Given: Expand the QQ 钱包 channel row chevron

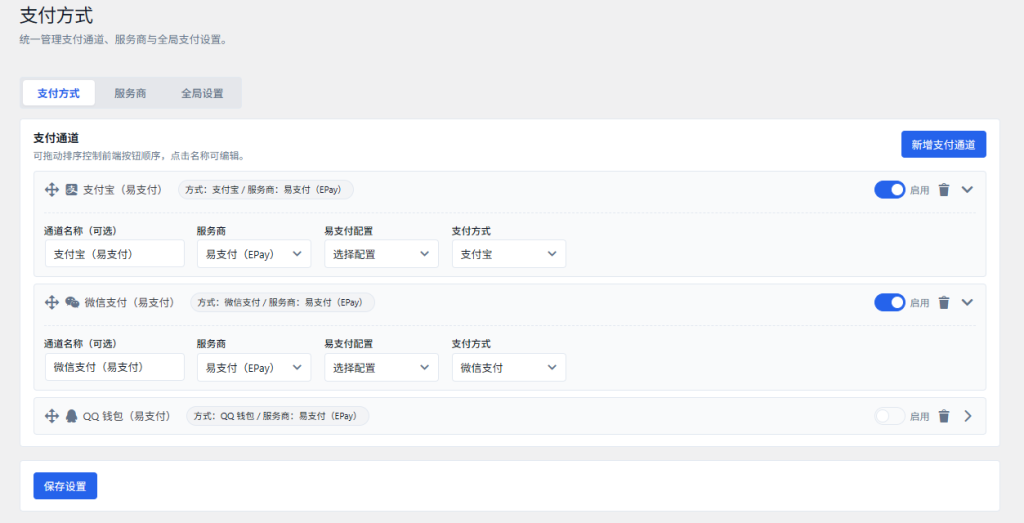Looking at the screenshot, I should [x=967, y=416].
